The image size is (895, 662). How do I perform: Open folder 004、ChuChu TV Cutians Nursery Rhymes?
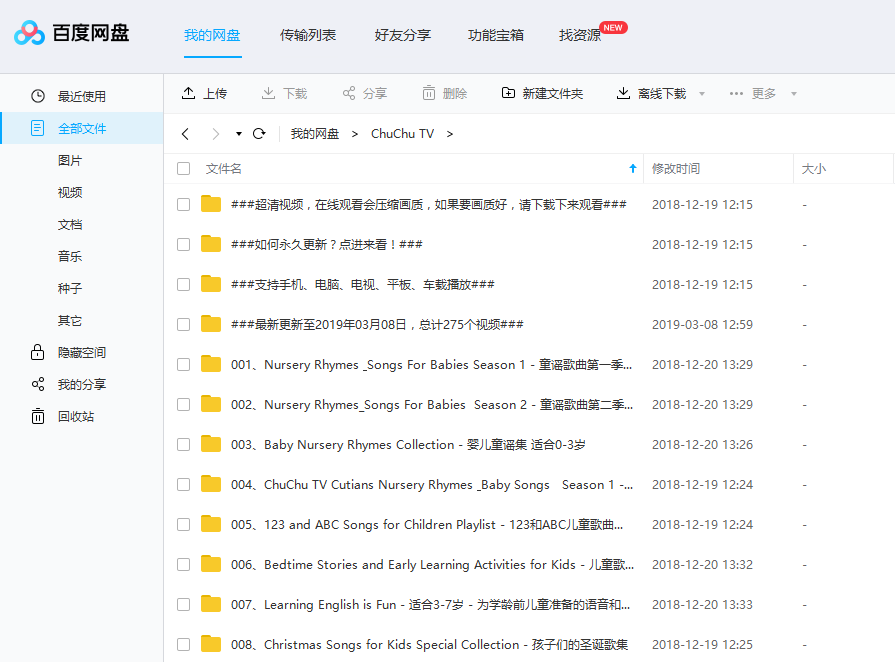432,485
